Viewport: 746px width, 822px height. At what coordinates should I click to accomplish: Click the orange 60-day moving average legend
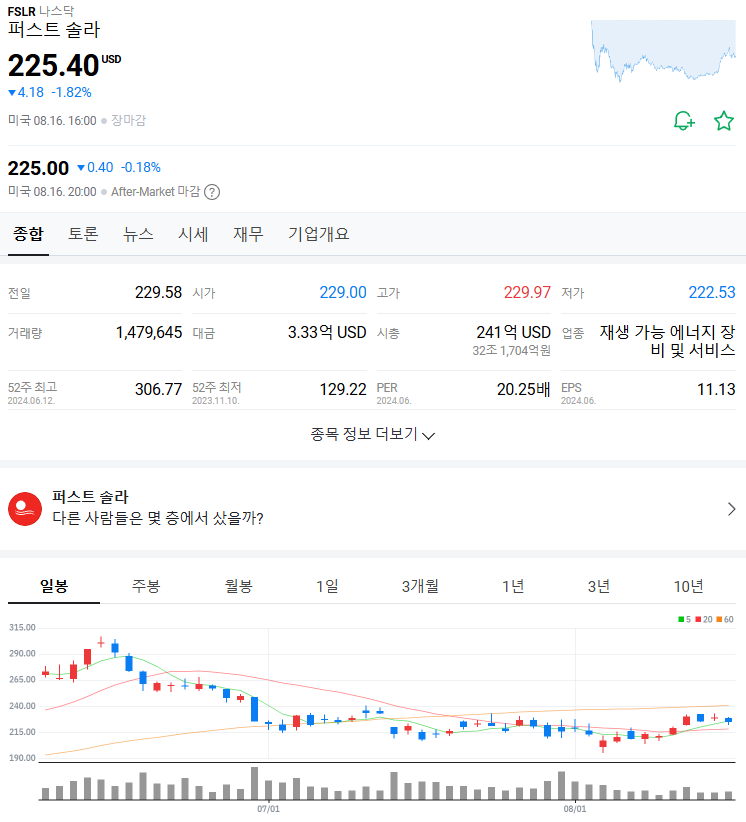[725, 620]
